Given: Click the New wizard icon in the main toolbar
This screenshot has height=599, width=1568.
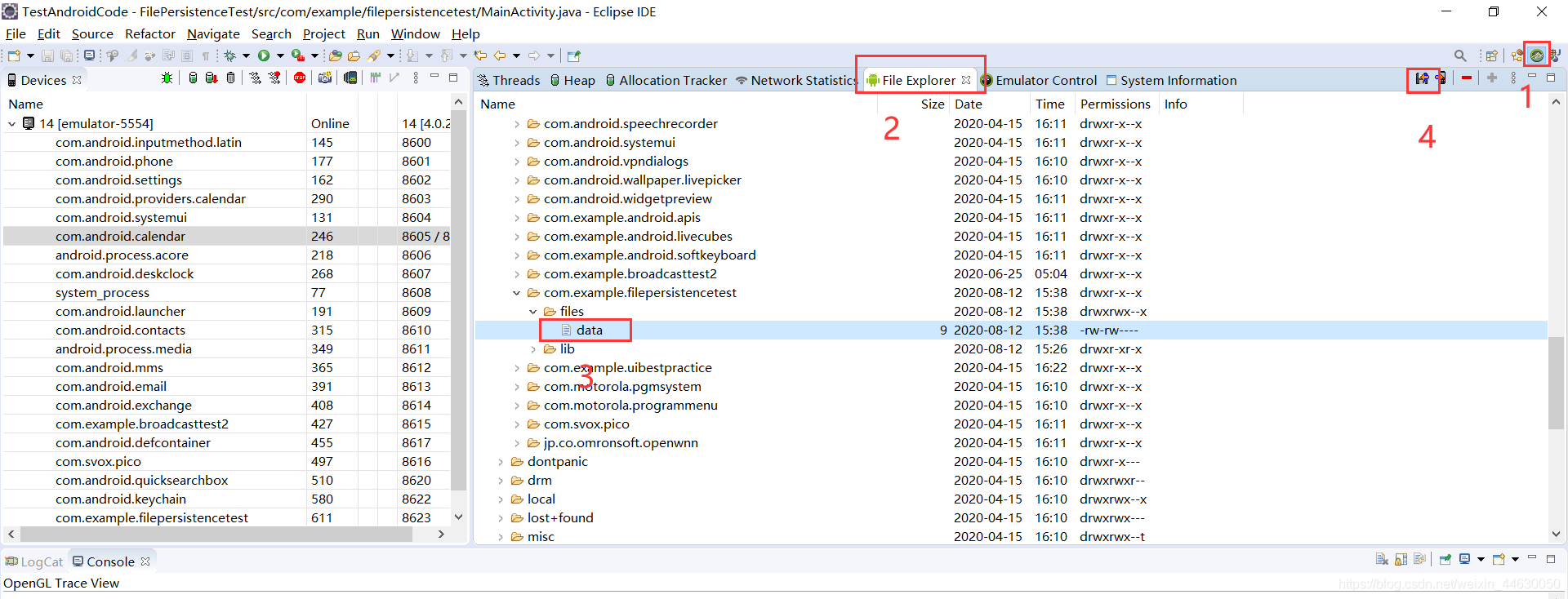Looking at the screenshot, I should point(14,55).
